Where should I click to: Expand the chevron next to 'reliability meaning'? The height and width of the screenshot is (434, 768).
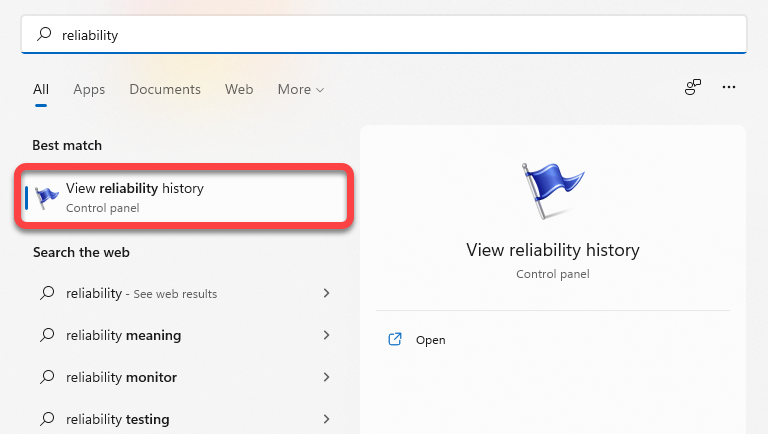tap(326, 336)
